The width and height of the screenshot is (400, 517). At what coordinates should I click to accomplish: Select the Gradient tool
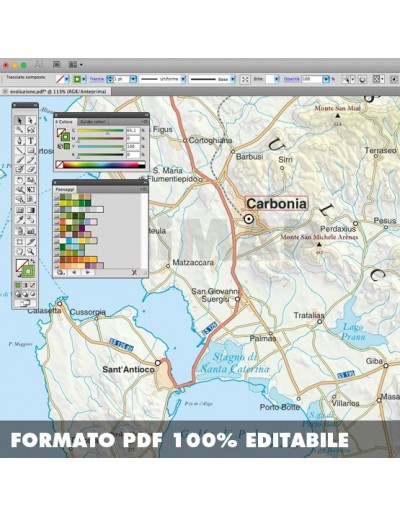pos(31,210)
